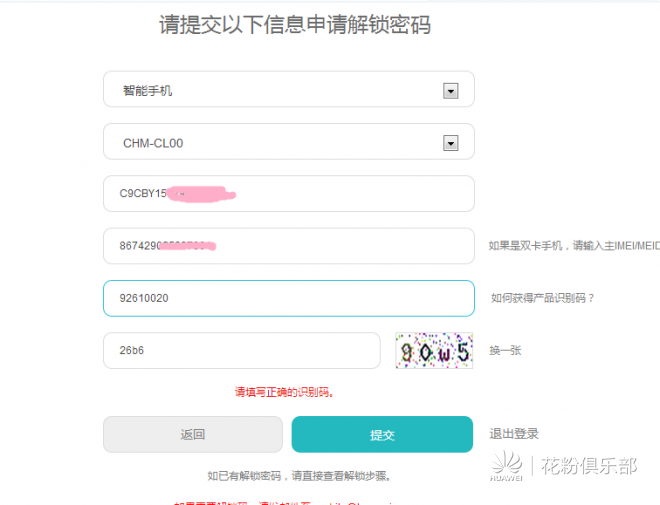Image resolution: width=660 pixels, height=505 pixels.
Task: Click the Huawei logo icon
Action: [507, 466]
